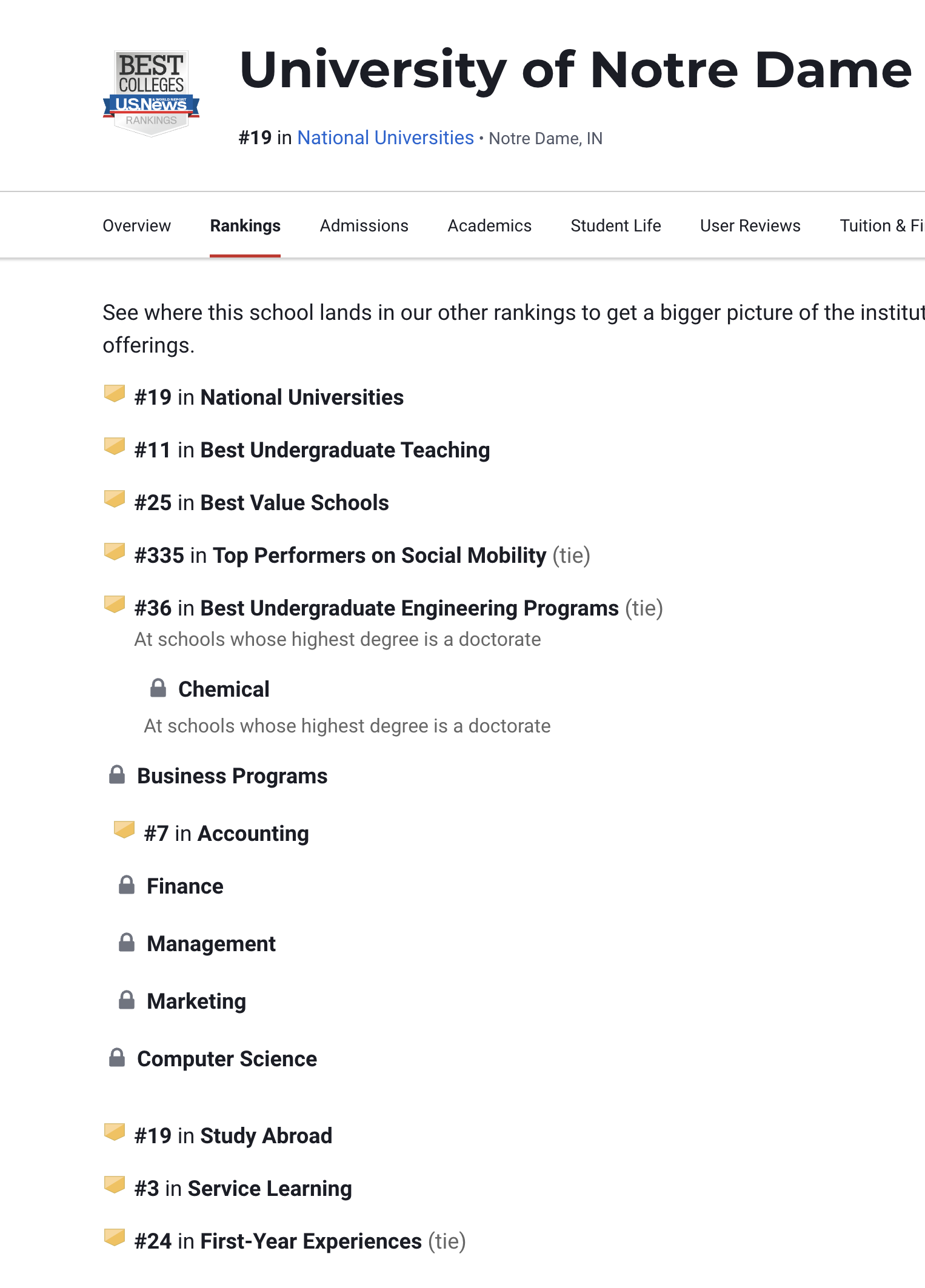Click the gold badge icon next to Best Value Schools
The height and width of the screenshot is (1288, 925).
[115, 499]
